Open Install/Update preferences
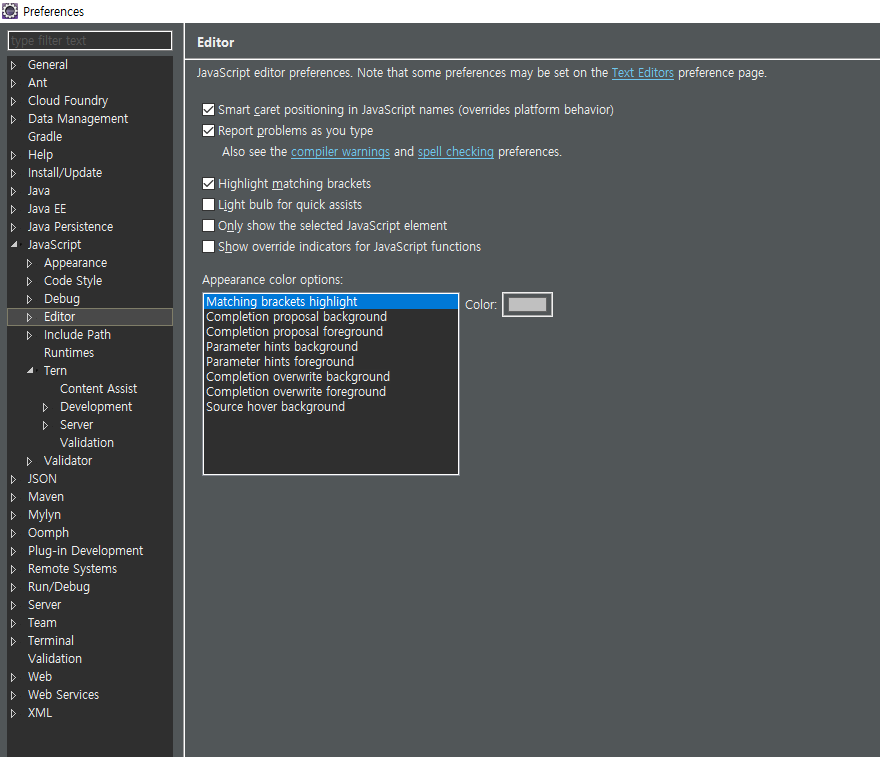This screenshot has height=757, width=880. point(65,173)
